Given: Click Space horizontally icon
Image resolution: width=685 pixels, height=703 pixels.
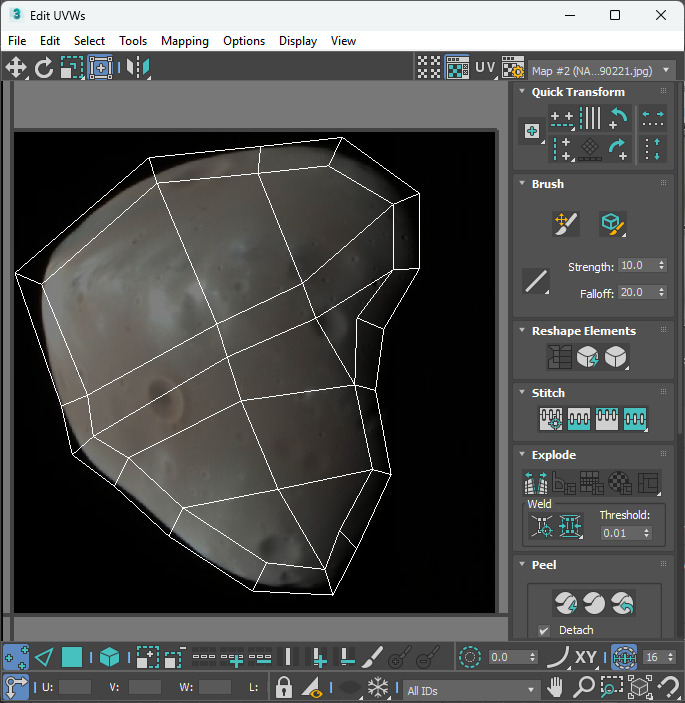Looking at the screenshot, I should pyautogui.click(x=653, y=119).
